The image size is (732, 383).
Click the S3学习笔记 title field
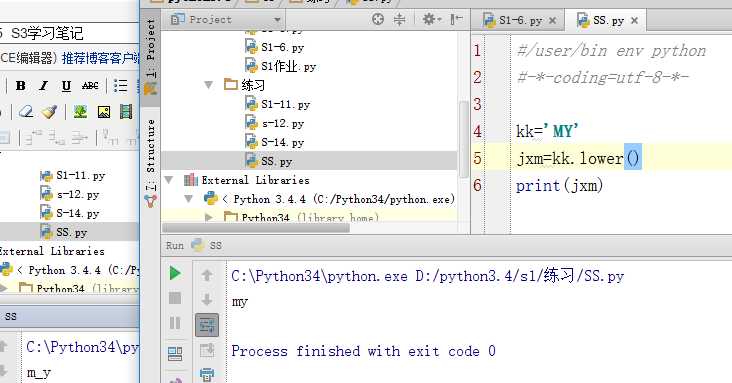(69, 33)
